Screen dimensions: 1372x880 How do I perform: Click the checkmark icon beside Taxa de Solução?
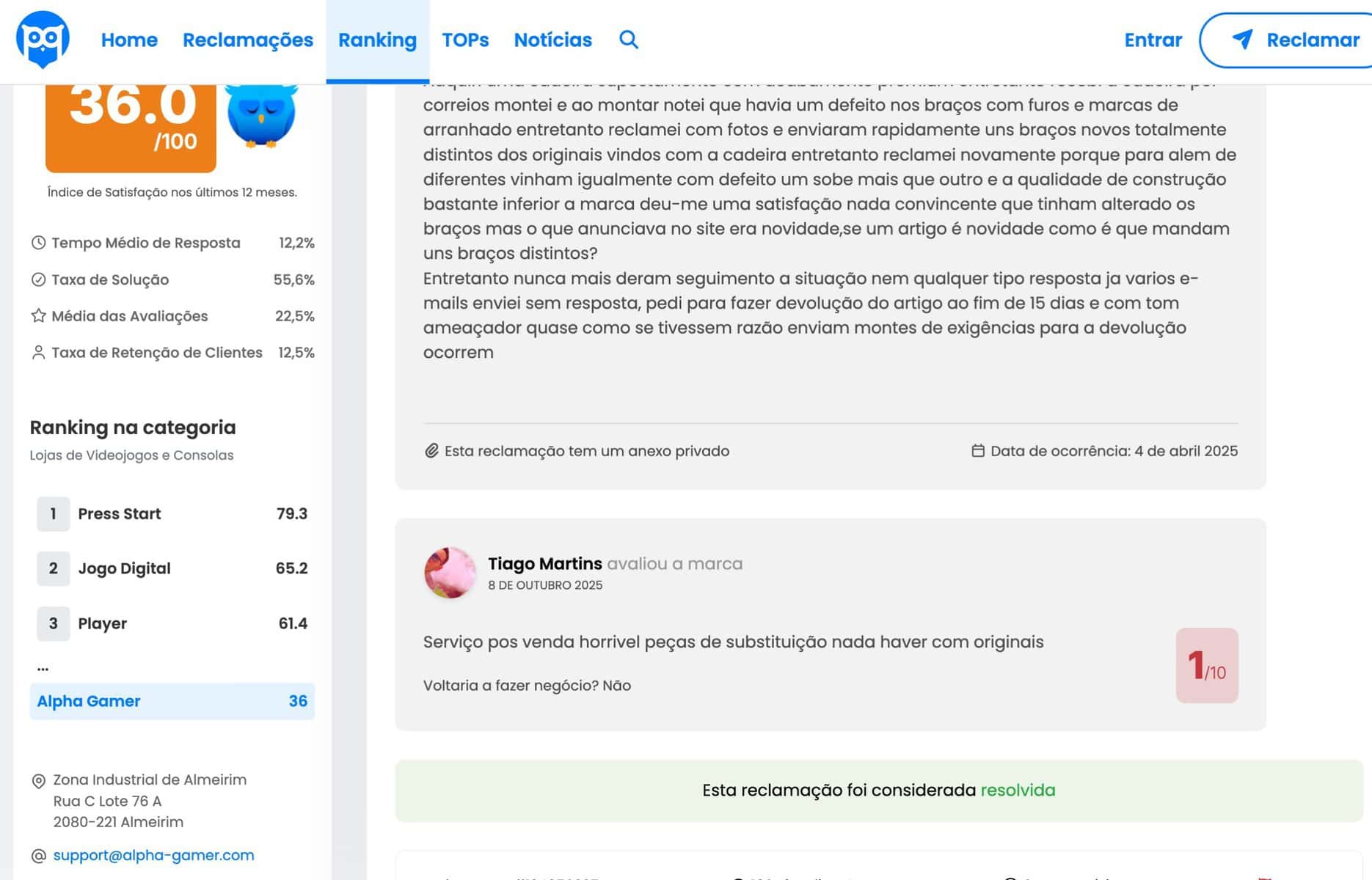pyautogui.click(x=38, y=279)
